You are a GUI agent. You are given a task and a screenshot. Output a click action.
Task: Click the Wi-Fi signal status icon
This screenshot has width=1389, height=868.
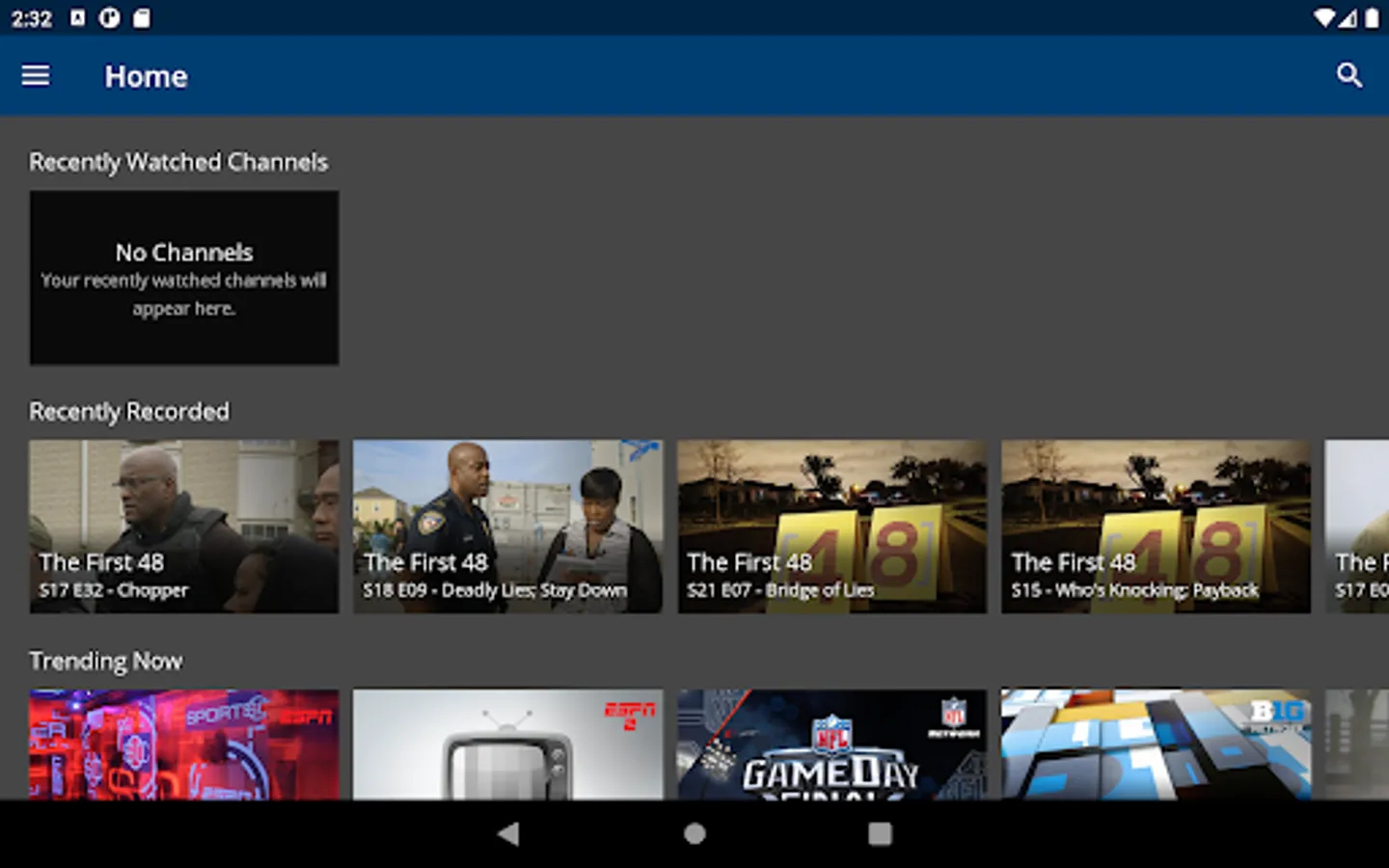[x=1324, y=18]
